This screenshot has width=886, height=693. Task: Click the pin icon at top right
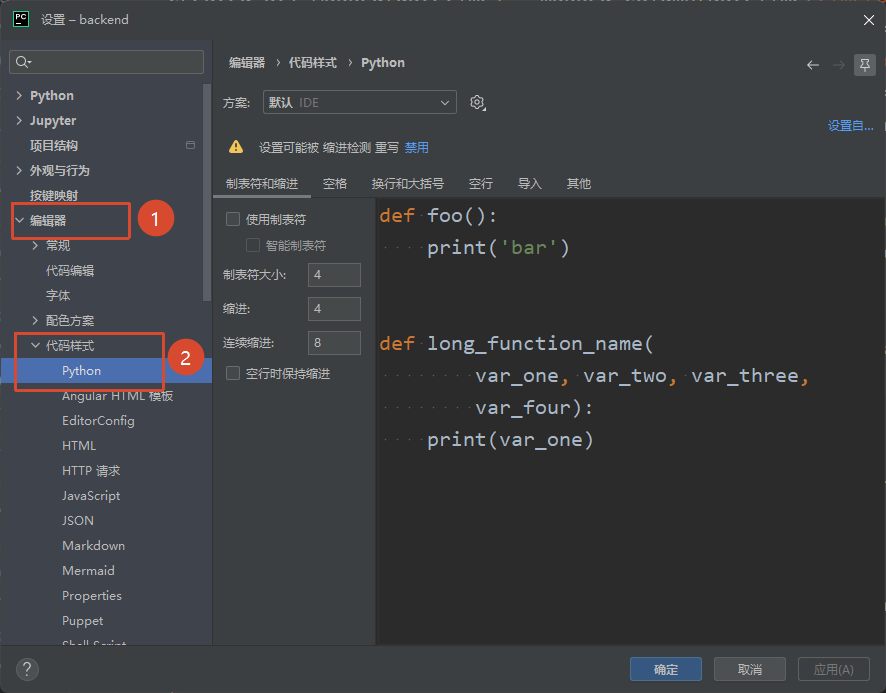(x=865, y=65)
